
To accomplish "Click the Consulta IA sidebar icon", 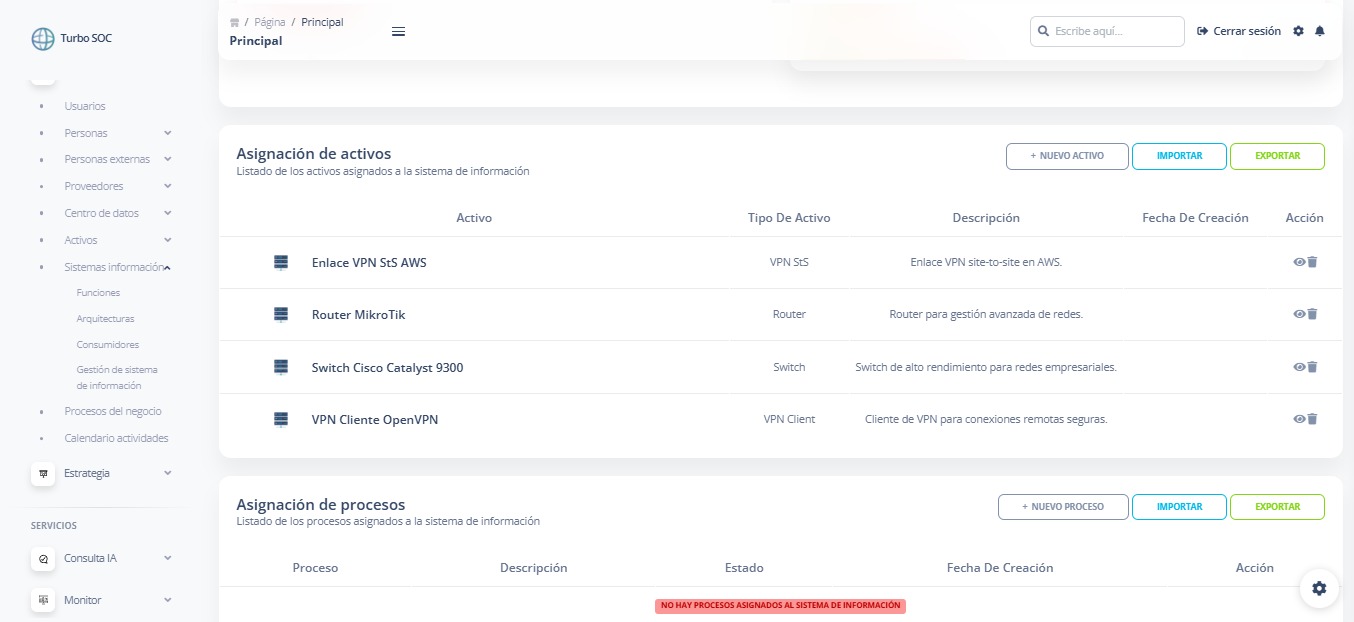I will tap(43, 558).
